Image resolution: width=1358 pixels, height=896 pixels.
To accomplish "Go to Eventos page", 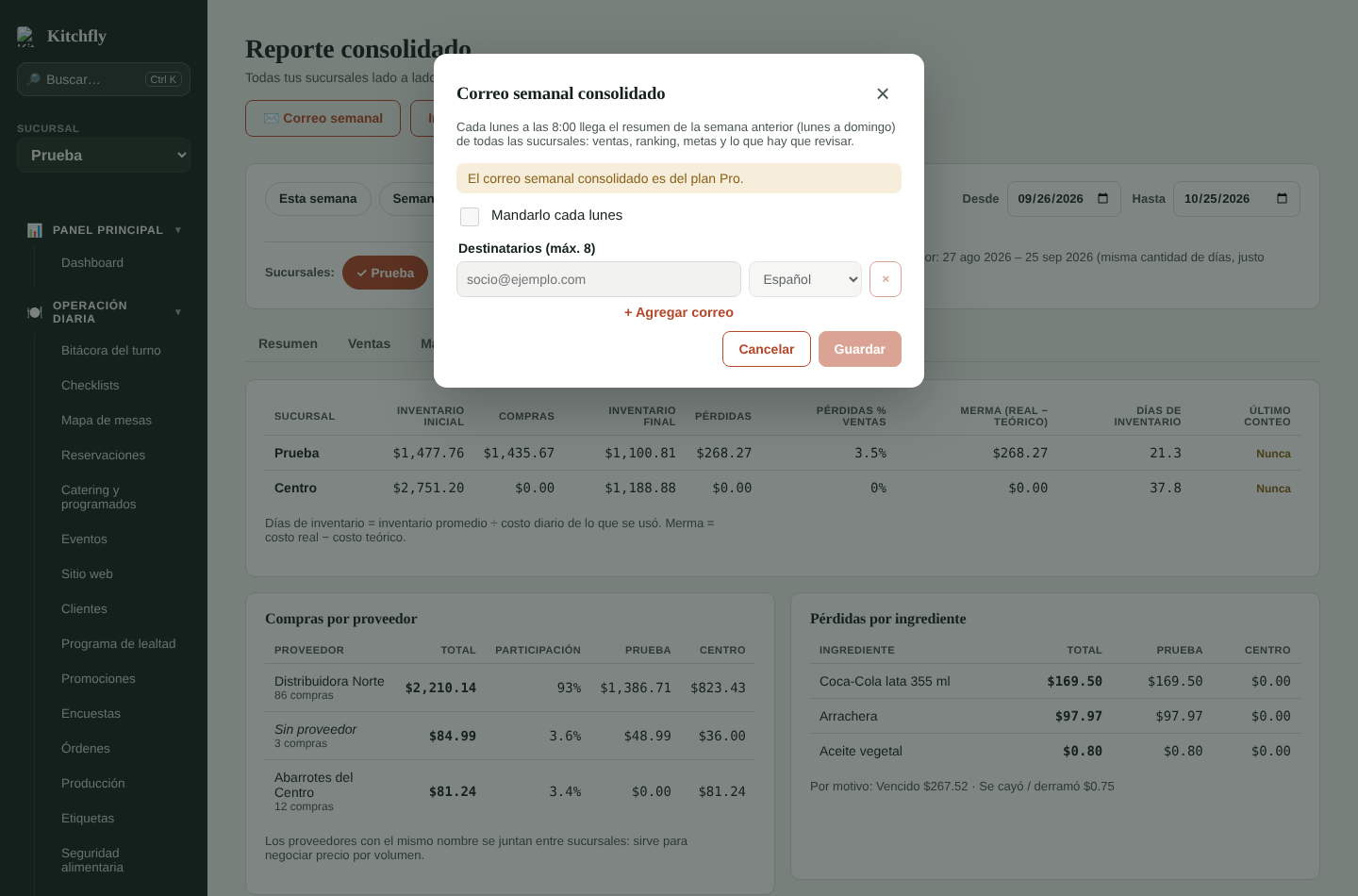I will pyautogui.click(x=84, y=539).
